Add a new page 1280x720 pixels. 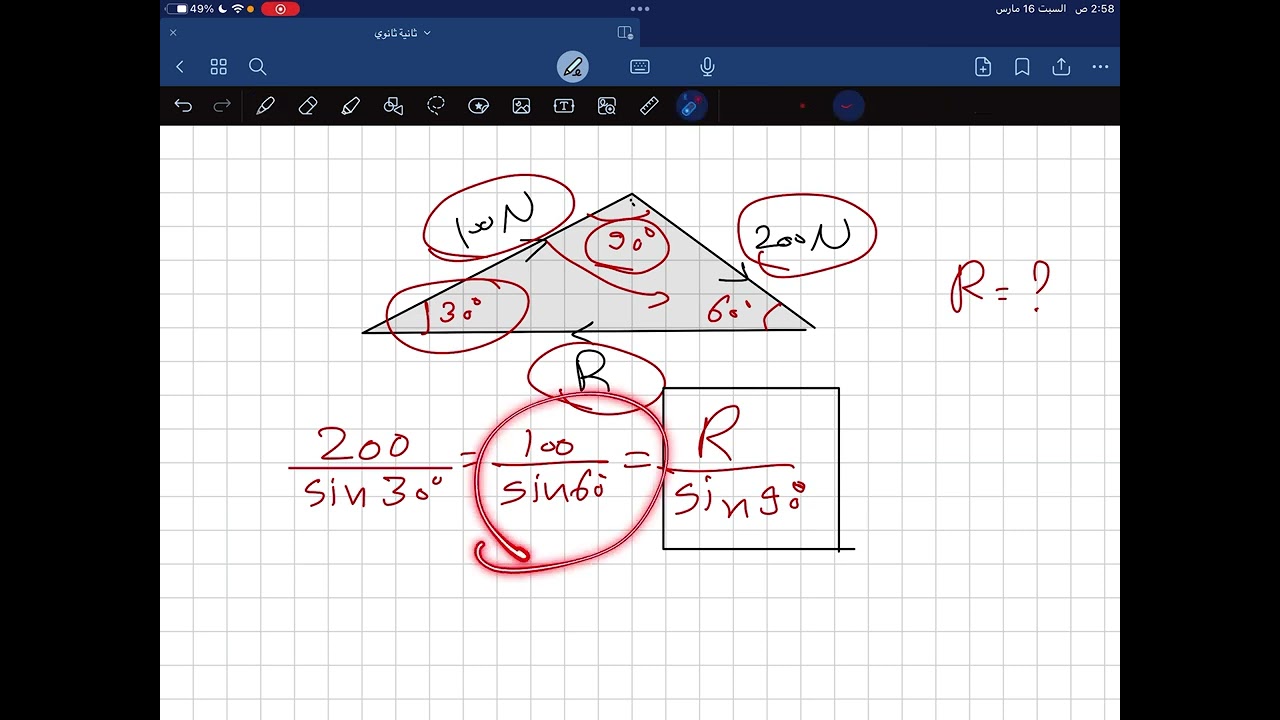point(983,67)
